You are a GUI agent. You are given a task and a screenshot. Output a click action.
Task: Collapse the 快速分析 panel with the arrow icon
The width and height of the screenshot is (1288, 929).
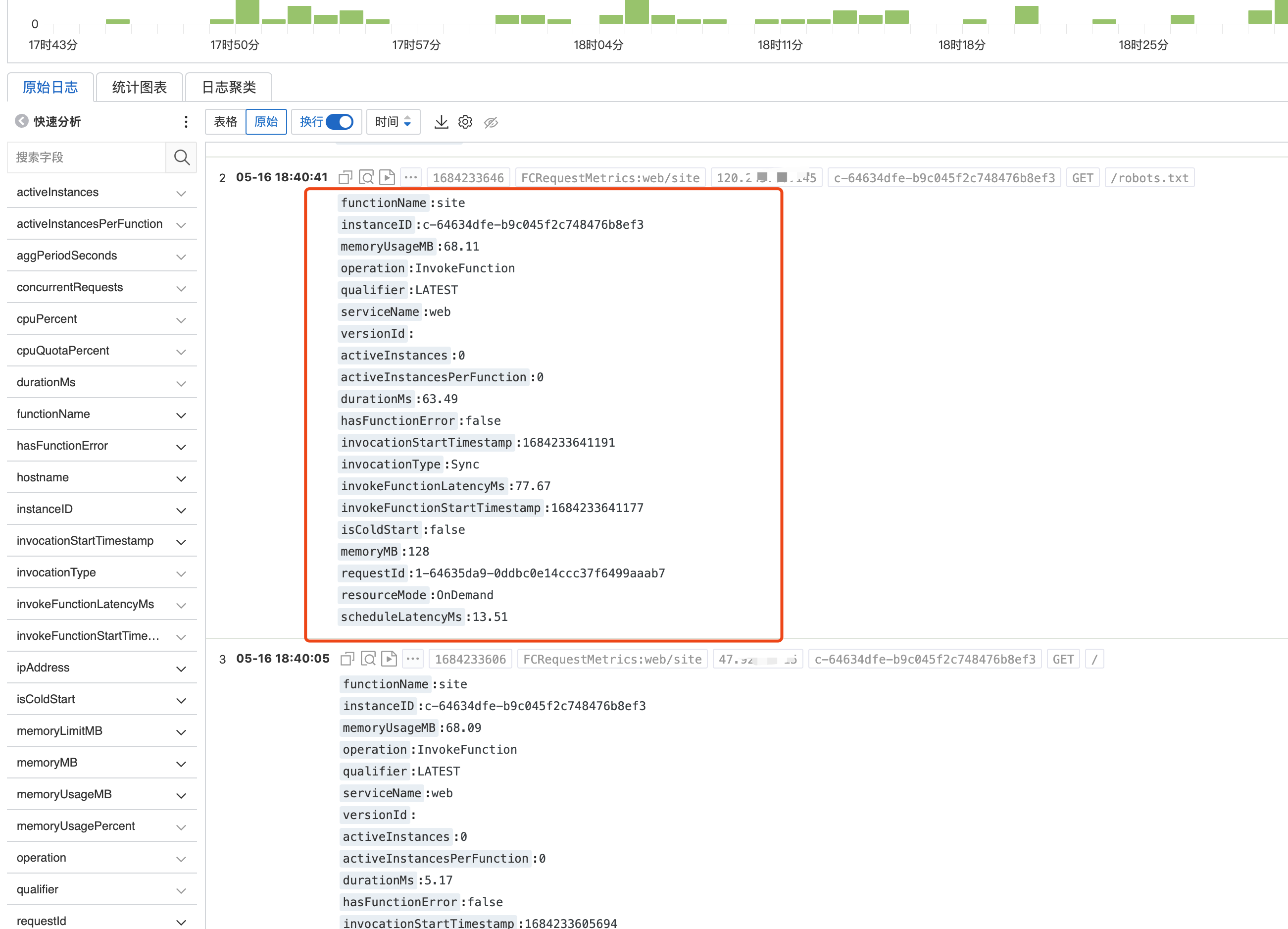[x=22, y=121]
